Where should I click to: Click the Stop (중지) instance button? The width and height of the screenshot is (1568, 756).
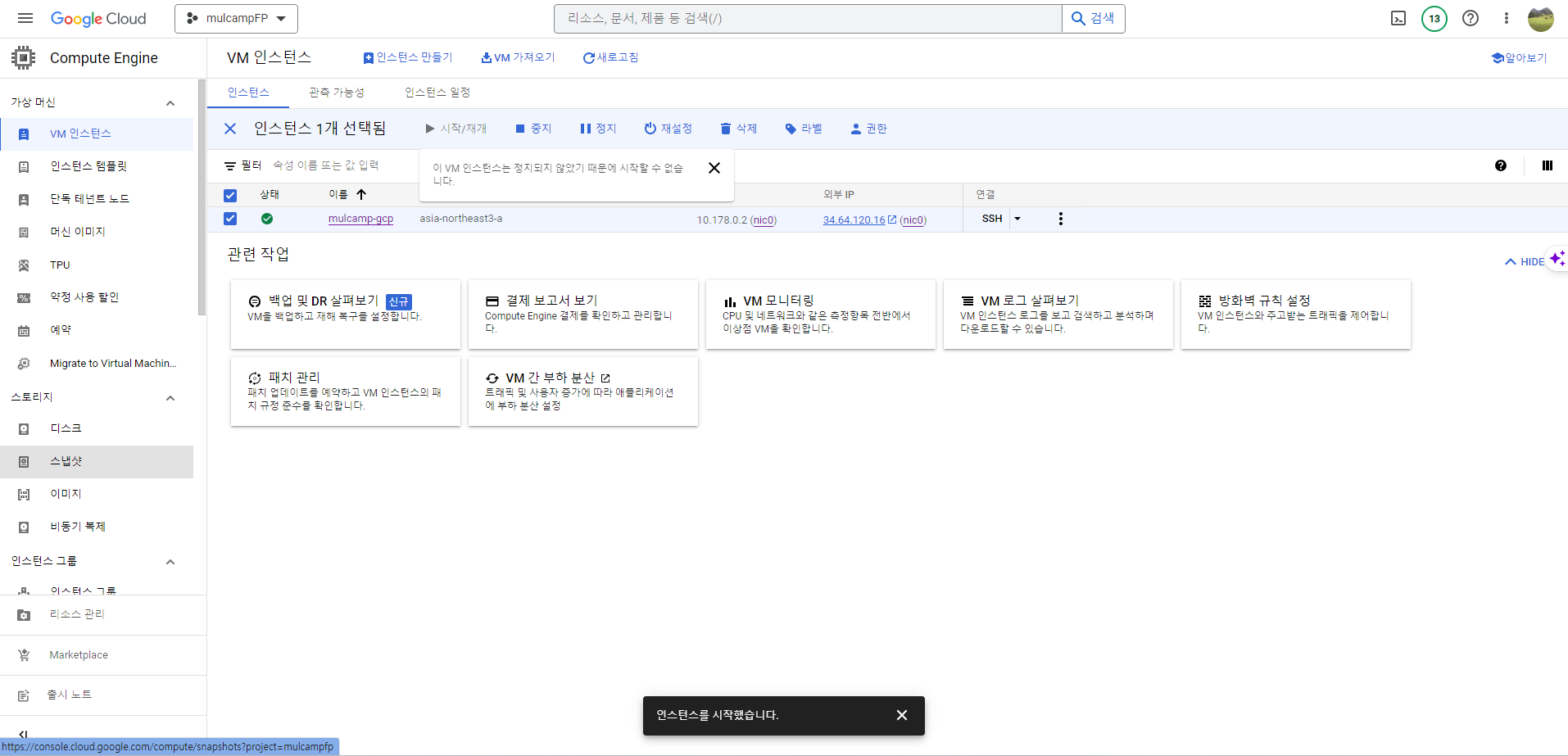point(533,129)
